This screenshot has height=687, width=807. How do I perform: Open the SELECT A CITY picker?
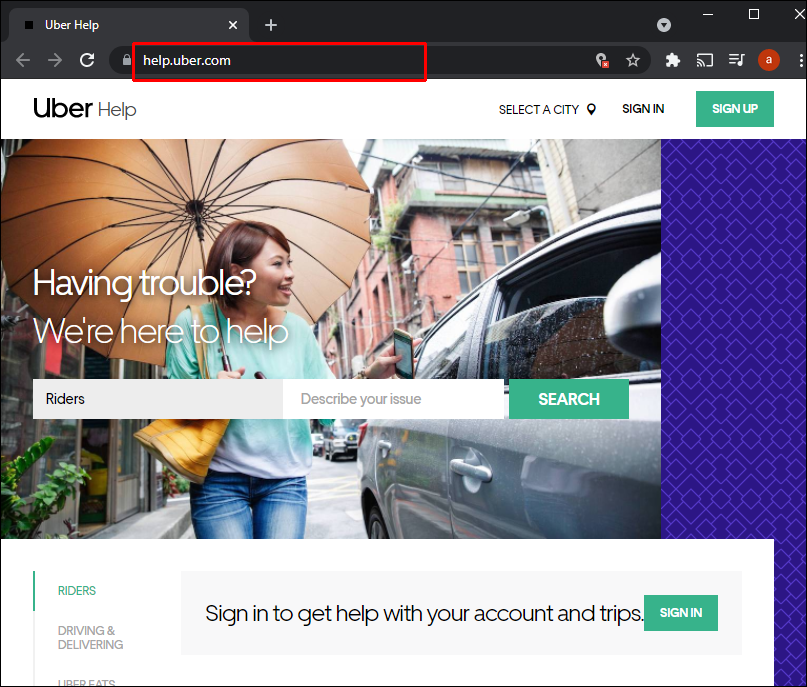(x=547, y=110)
